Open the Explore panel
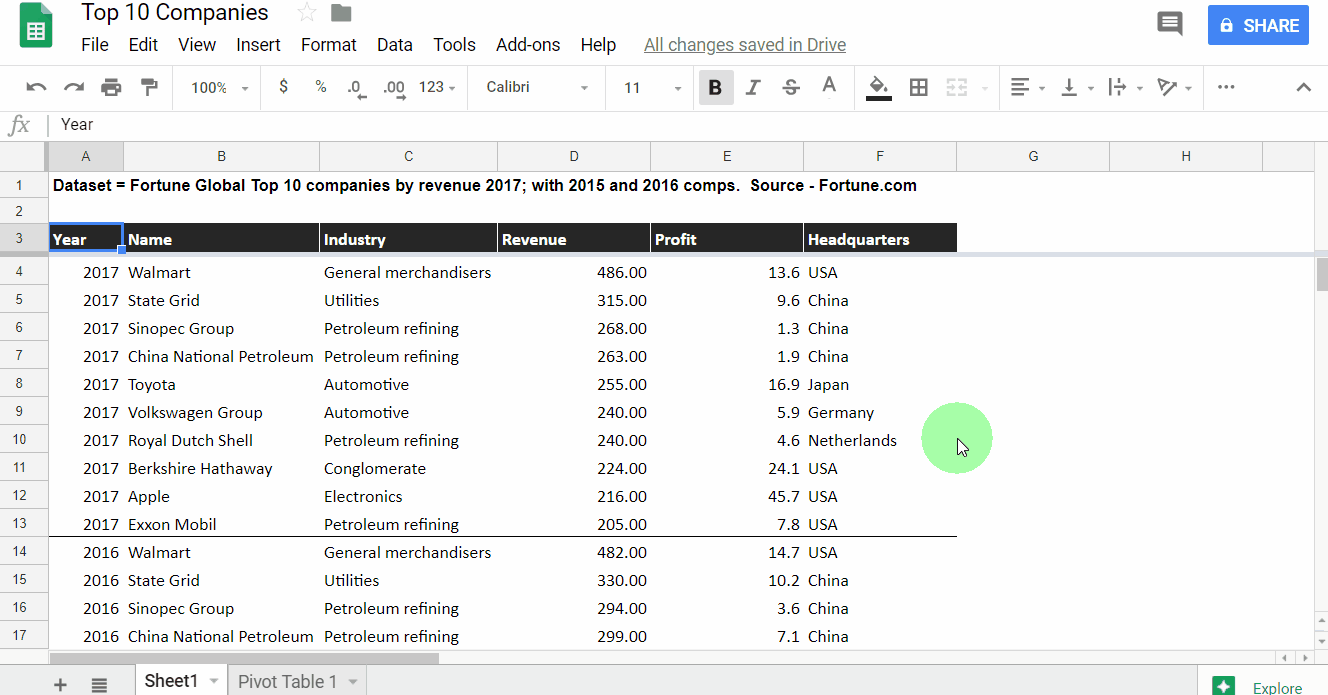 pyautogui.click(x=1262, y=685)
